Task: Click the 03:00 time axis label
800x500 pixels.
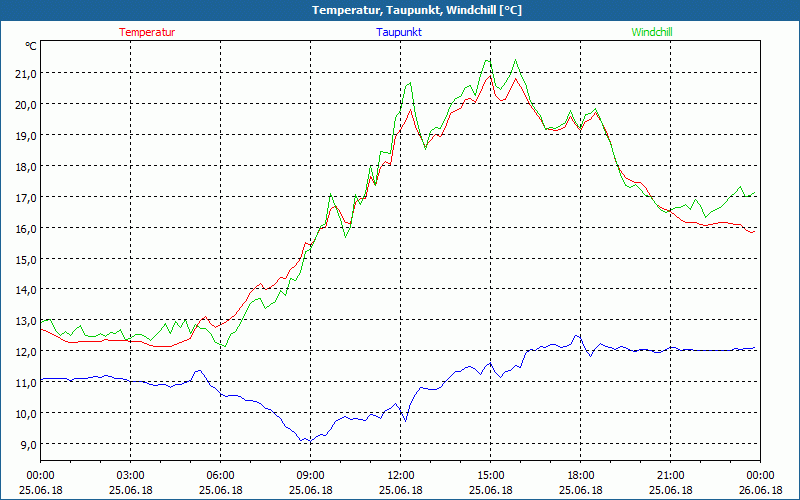Action: pyautogui.click(x=131, y=476)
